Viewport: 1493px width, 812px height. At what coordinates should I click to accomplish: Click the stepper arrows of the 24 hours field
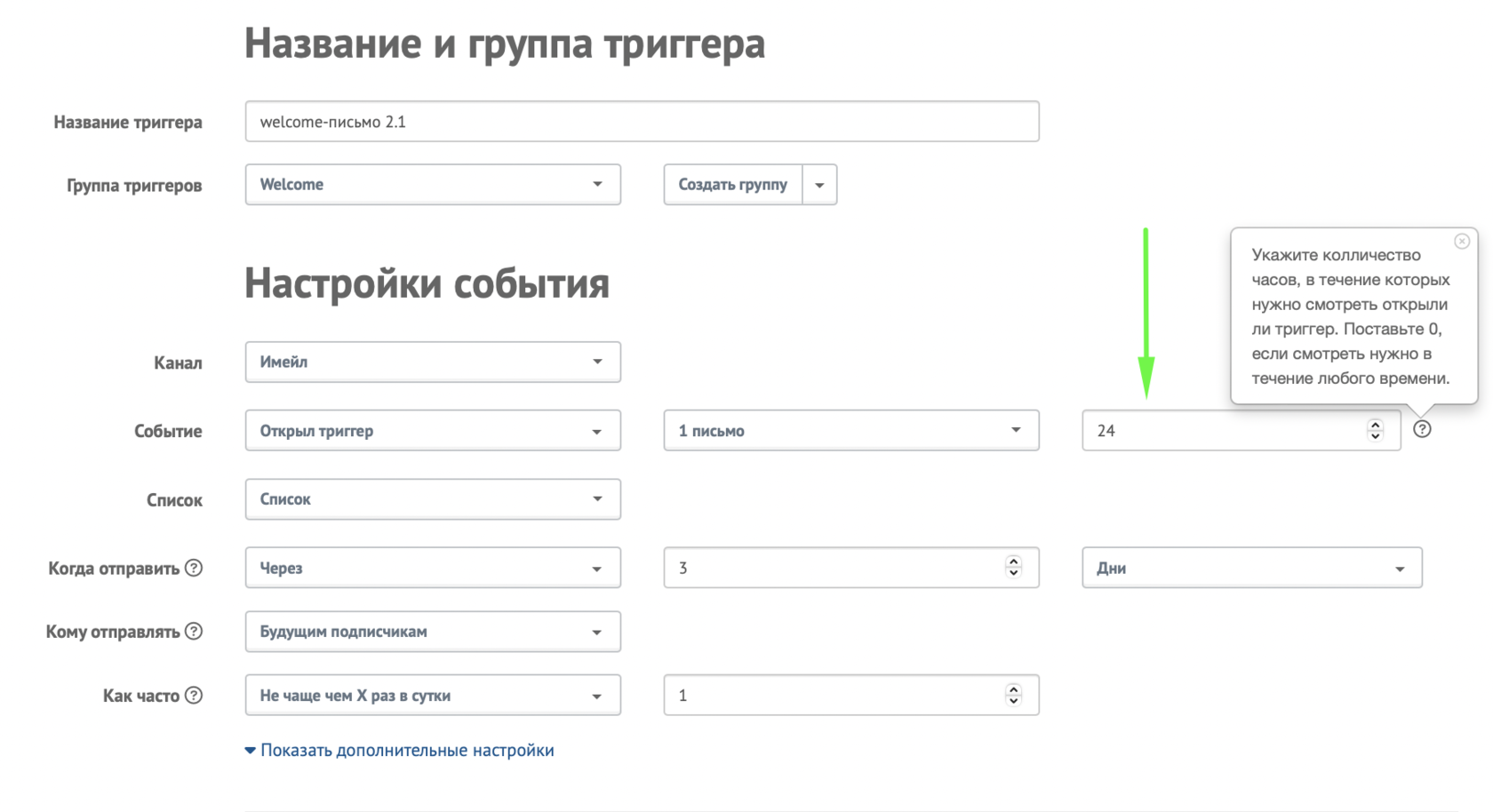click(1375, 431)
